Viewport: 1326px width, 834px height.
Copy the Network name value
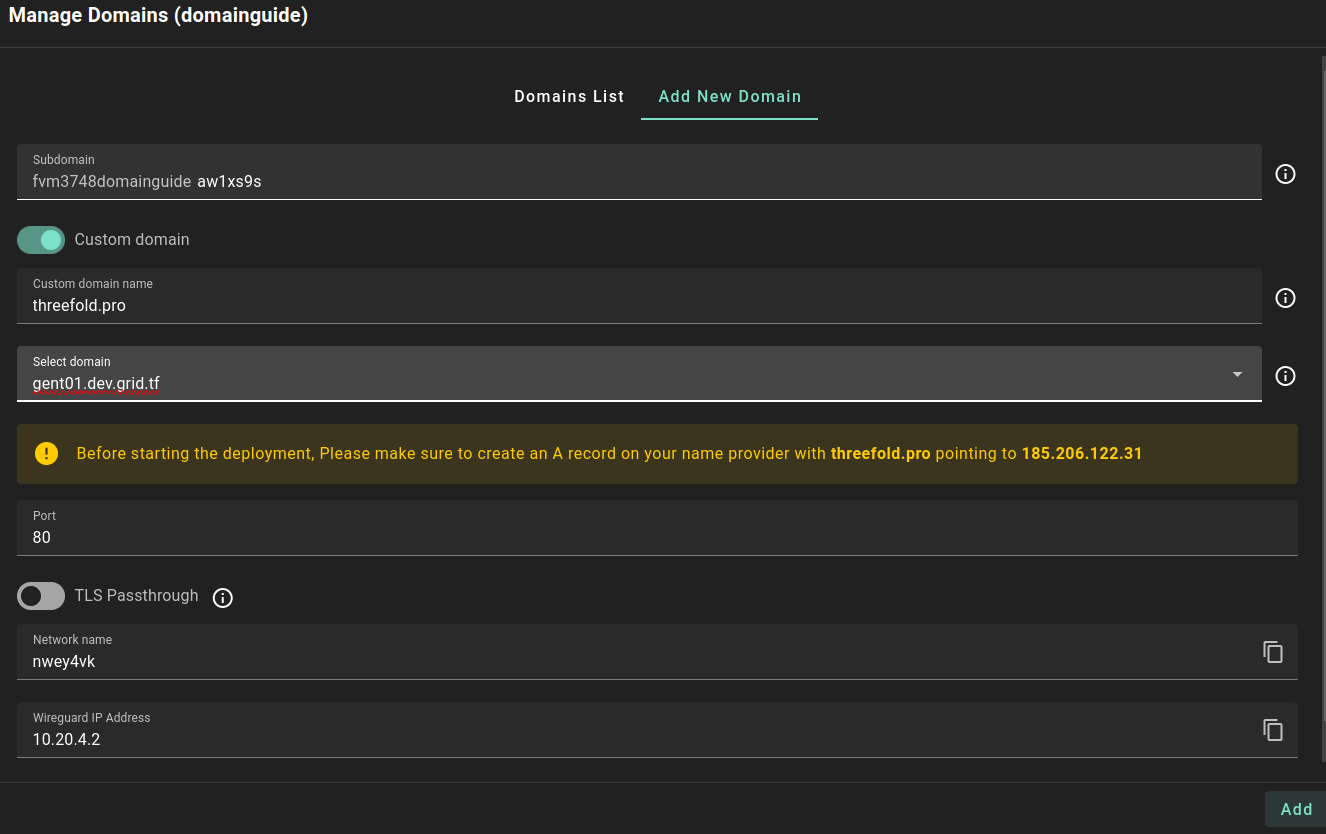pyautogui.click(x=1272, y=652)
